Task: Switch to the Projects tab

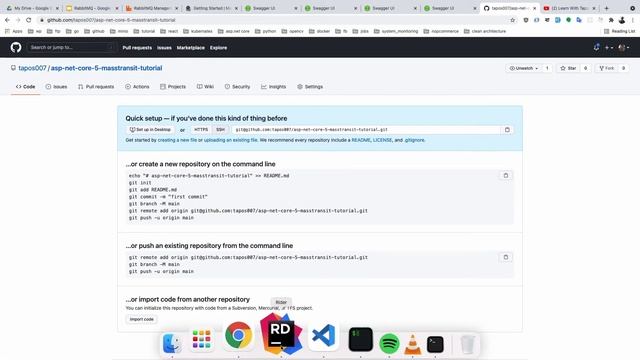Action: point(173,87)
